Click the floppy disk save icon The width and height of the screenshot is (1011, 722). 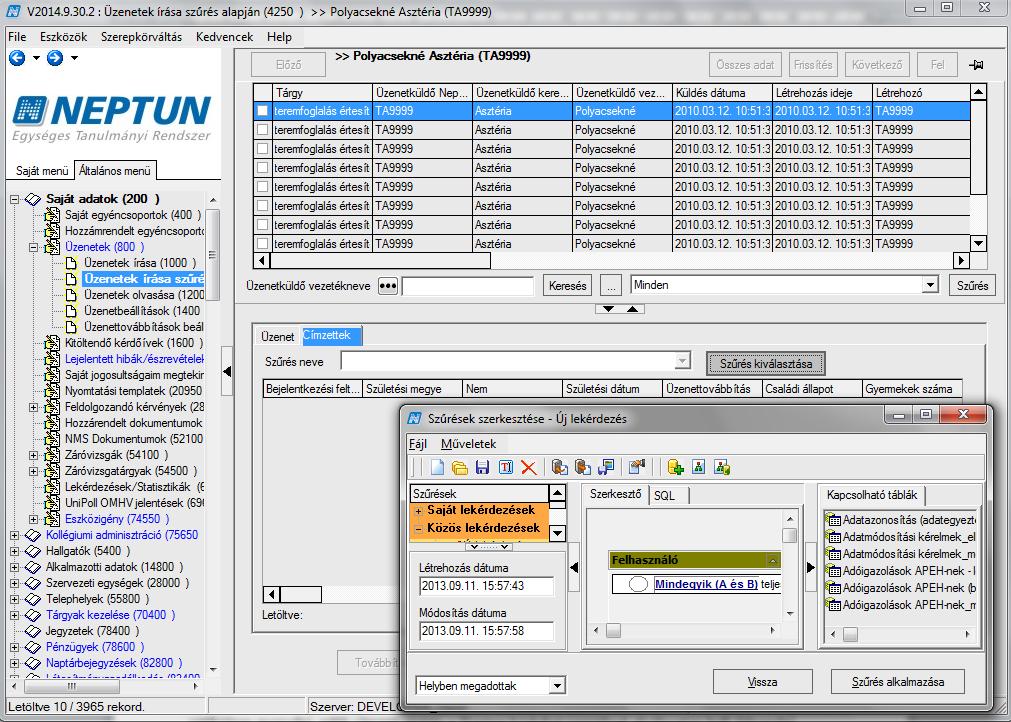tap(482, 467)
